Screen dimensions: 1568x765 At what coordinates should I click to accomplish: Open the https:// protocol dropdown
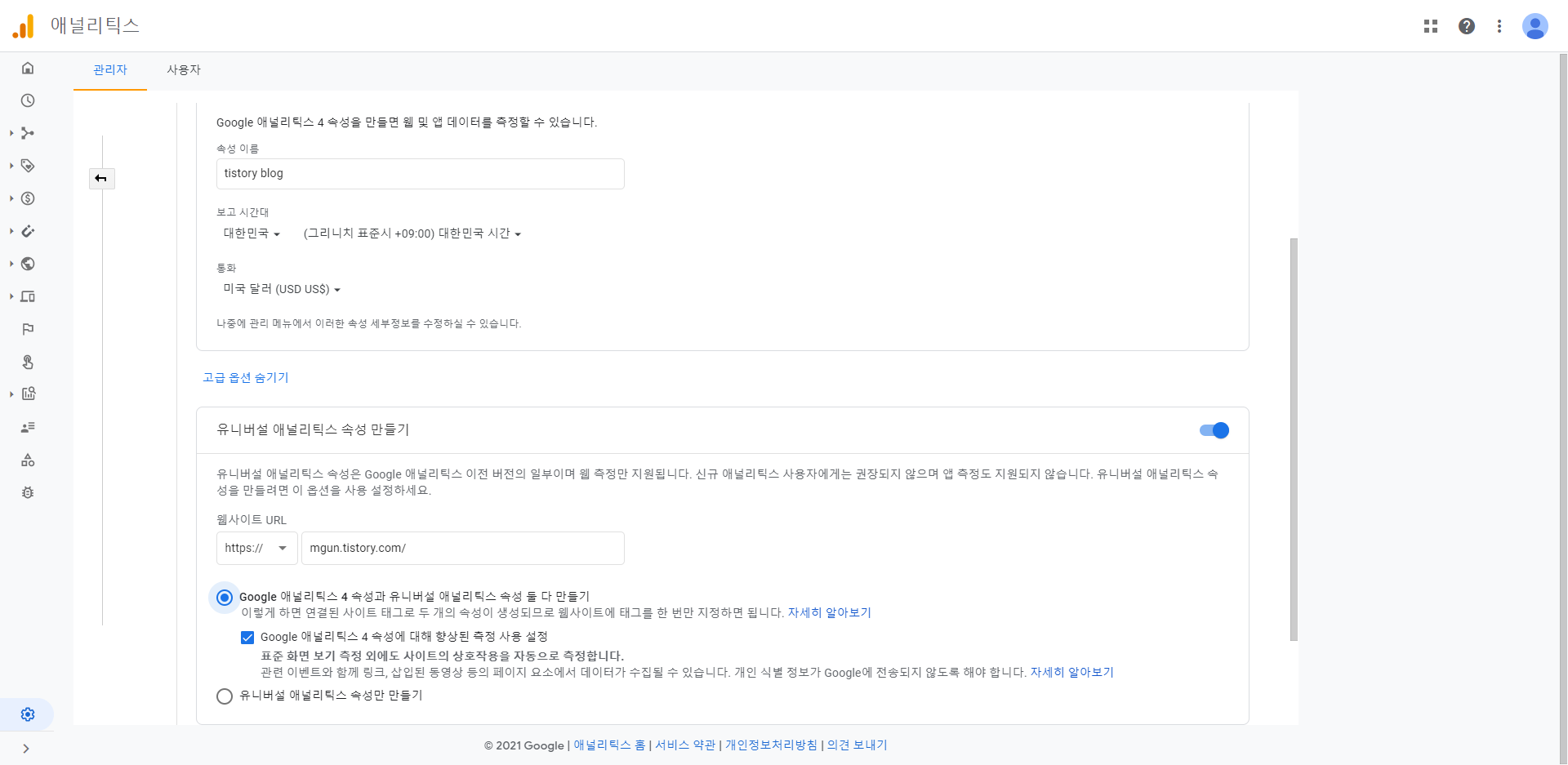(x=256, y=548)
